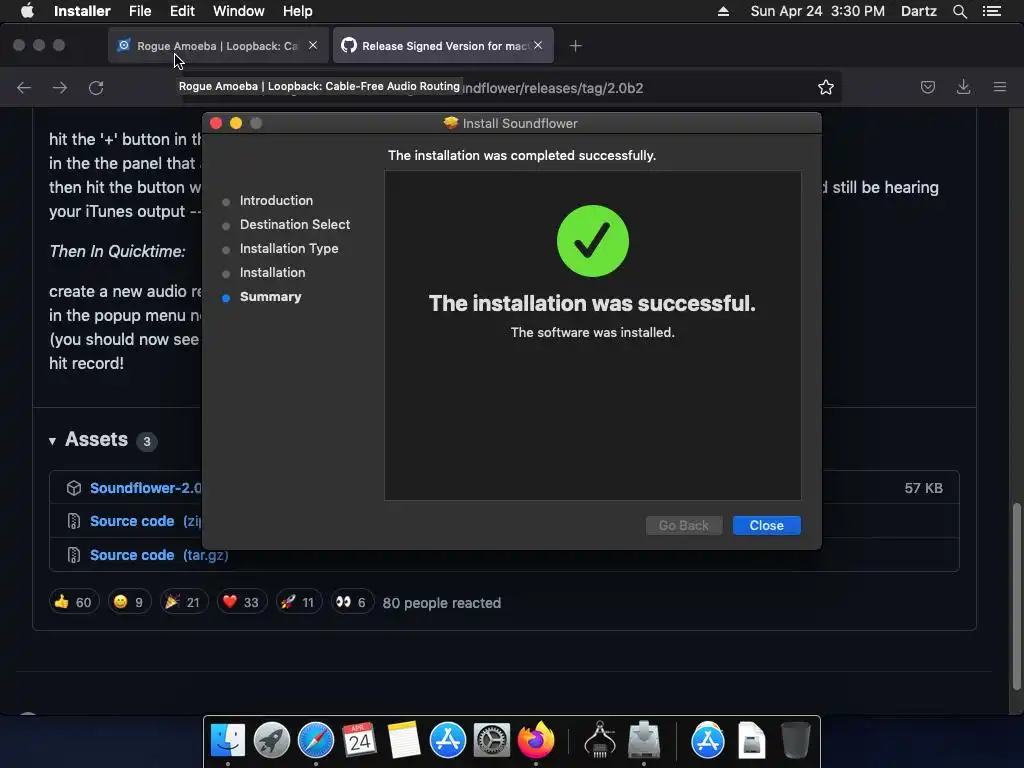
Task: Click the Summary step in installer sidebar
Action: [270, 296]
